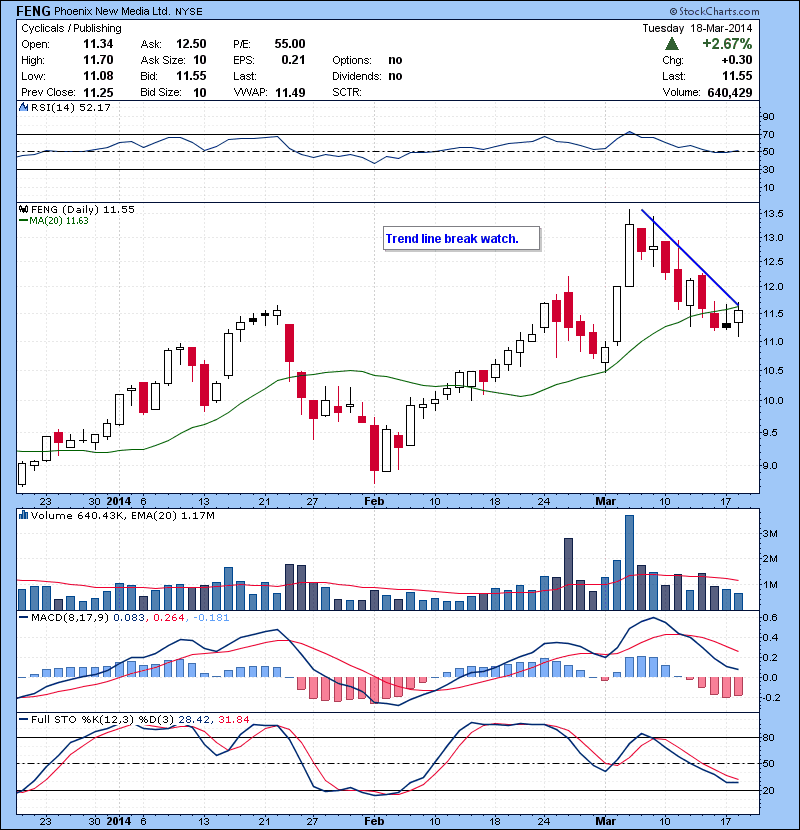
Task: Click the green up-triangle change indicator
Action: 672,43
